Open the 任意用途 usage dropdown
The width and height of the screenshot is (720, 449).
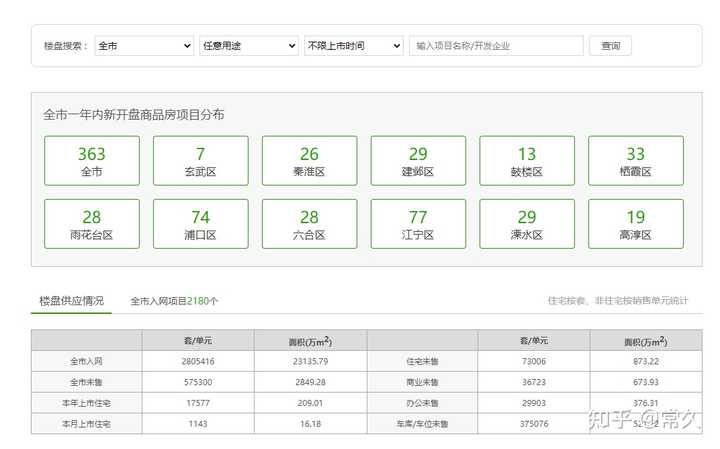(249, 46)
